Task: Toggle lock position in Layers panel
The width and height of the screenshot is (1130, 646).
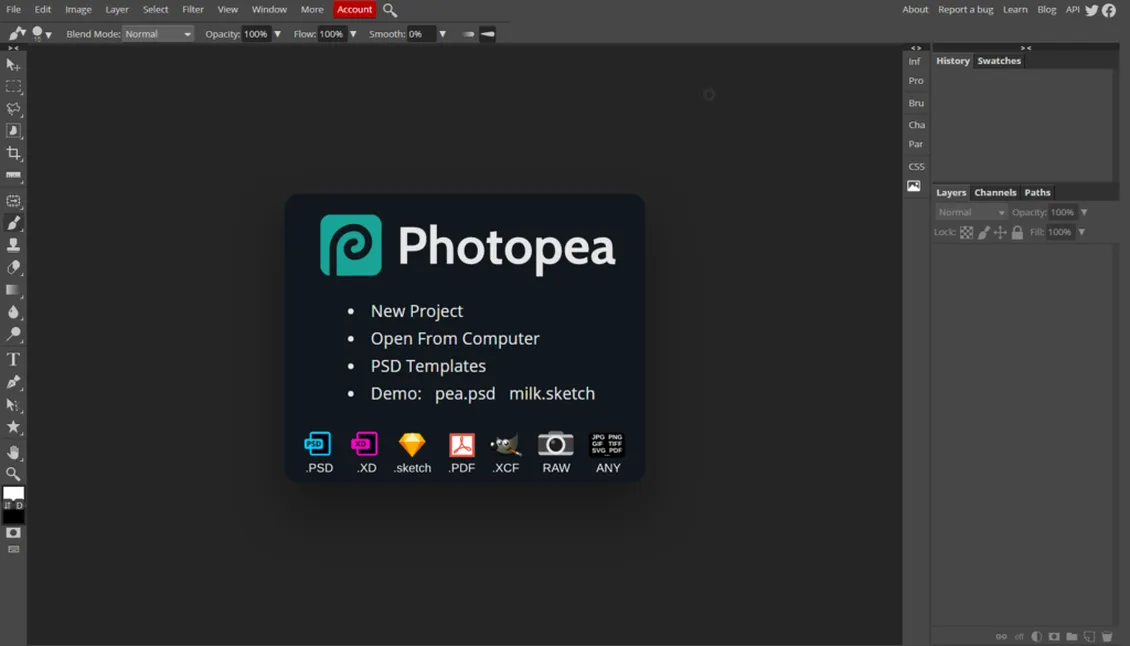Action: pyautogui.click(x=999, y=232)
